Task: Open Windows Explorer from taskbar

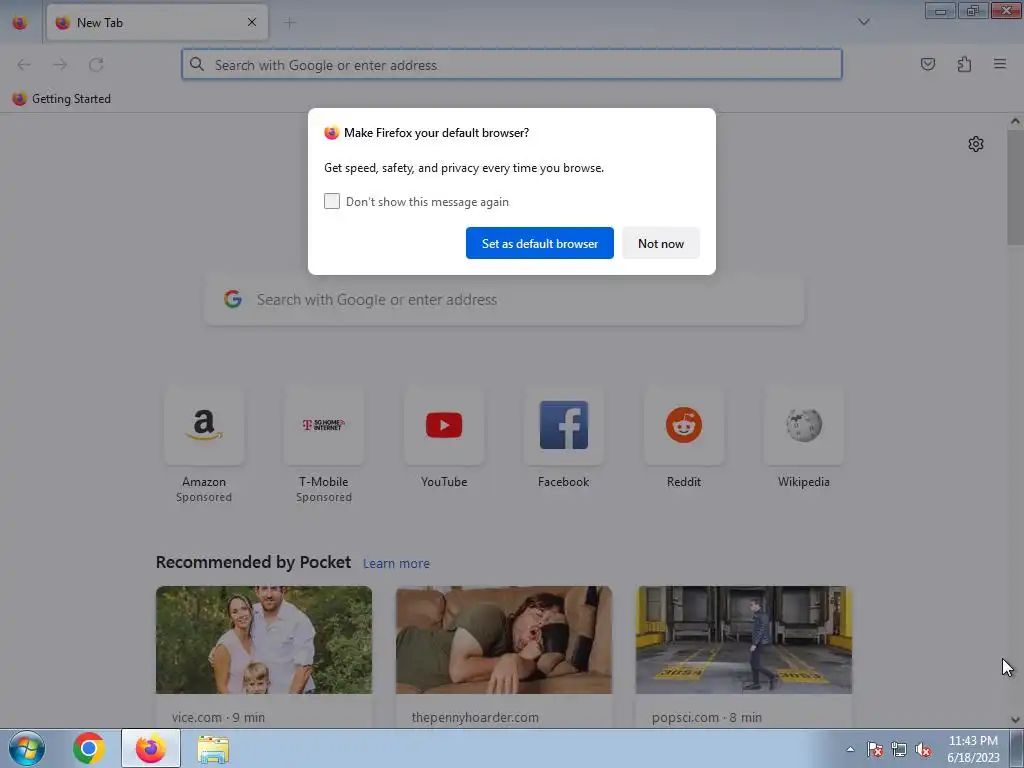Action: click(213, 749)
